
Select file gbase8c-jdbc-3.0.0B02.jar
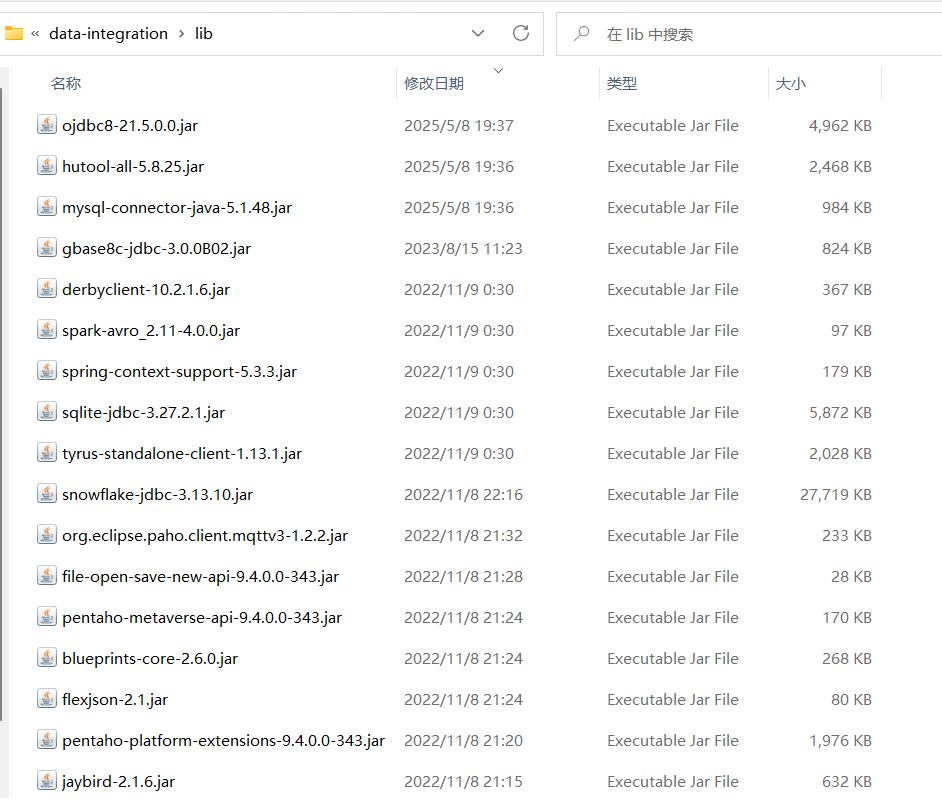click(156, 249)
